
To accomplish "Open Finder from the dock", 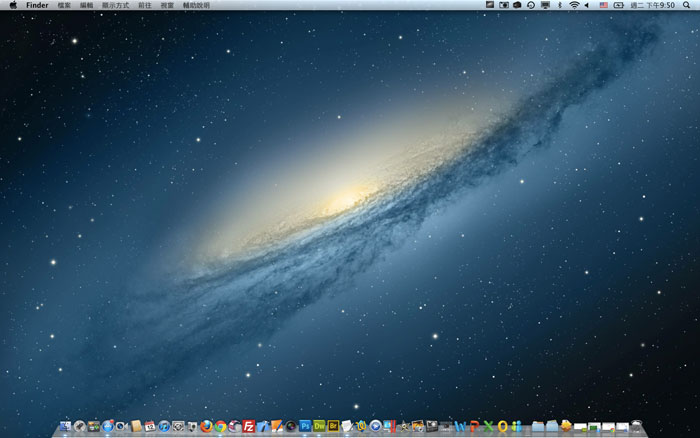I will point(66,426).
